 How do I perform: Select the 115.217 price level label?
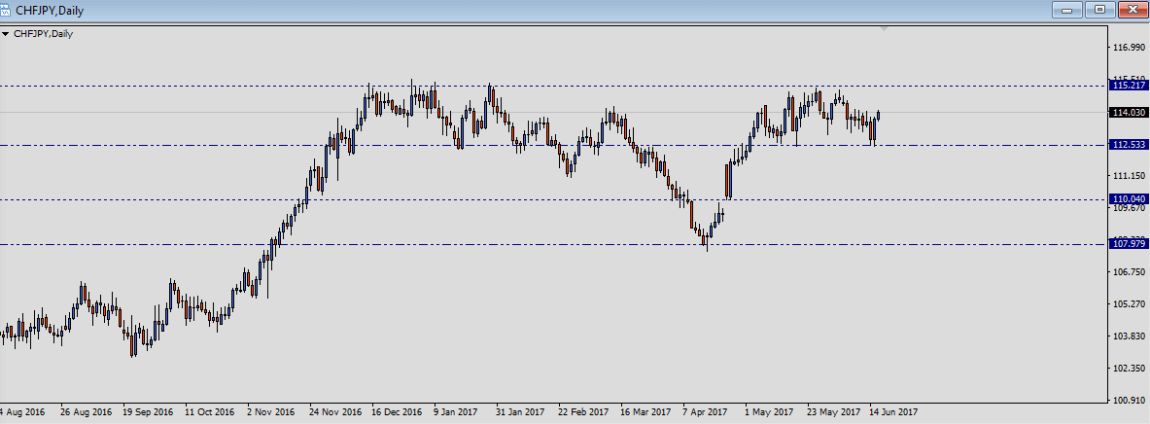click(1129, 86)
